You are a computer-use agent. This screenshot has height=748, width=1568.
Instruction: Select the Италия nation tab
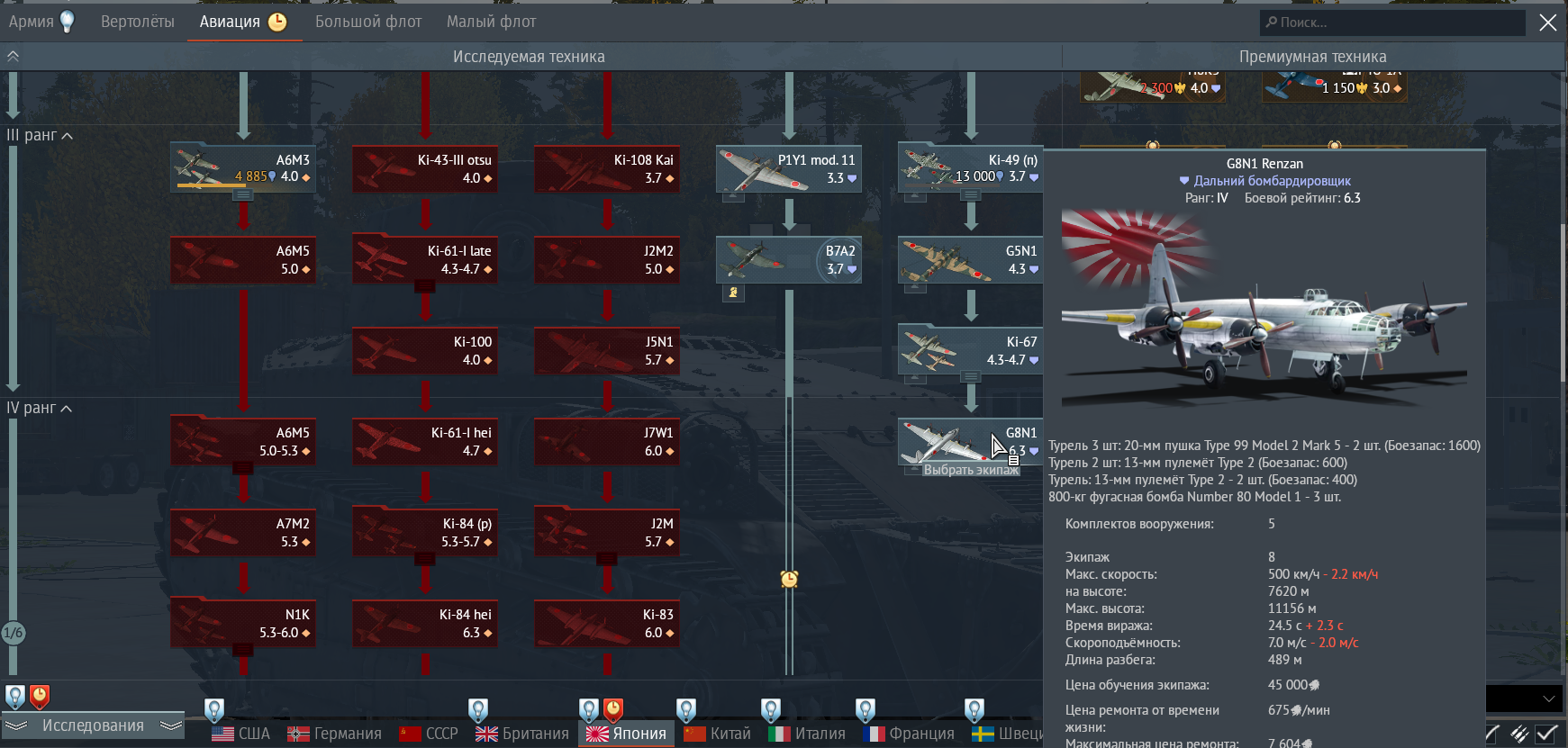808,734
